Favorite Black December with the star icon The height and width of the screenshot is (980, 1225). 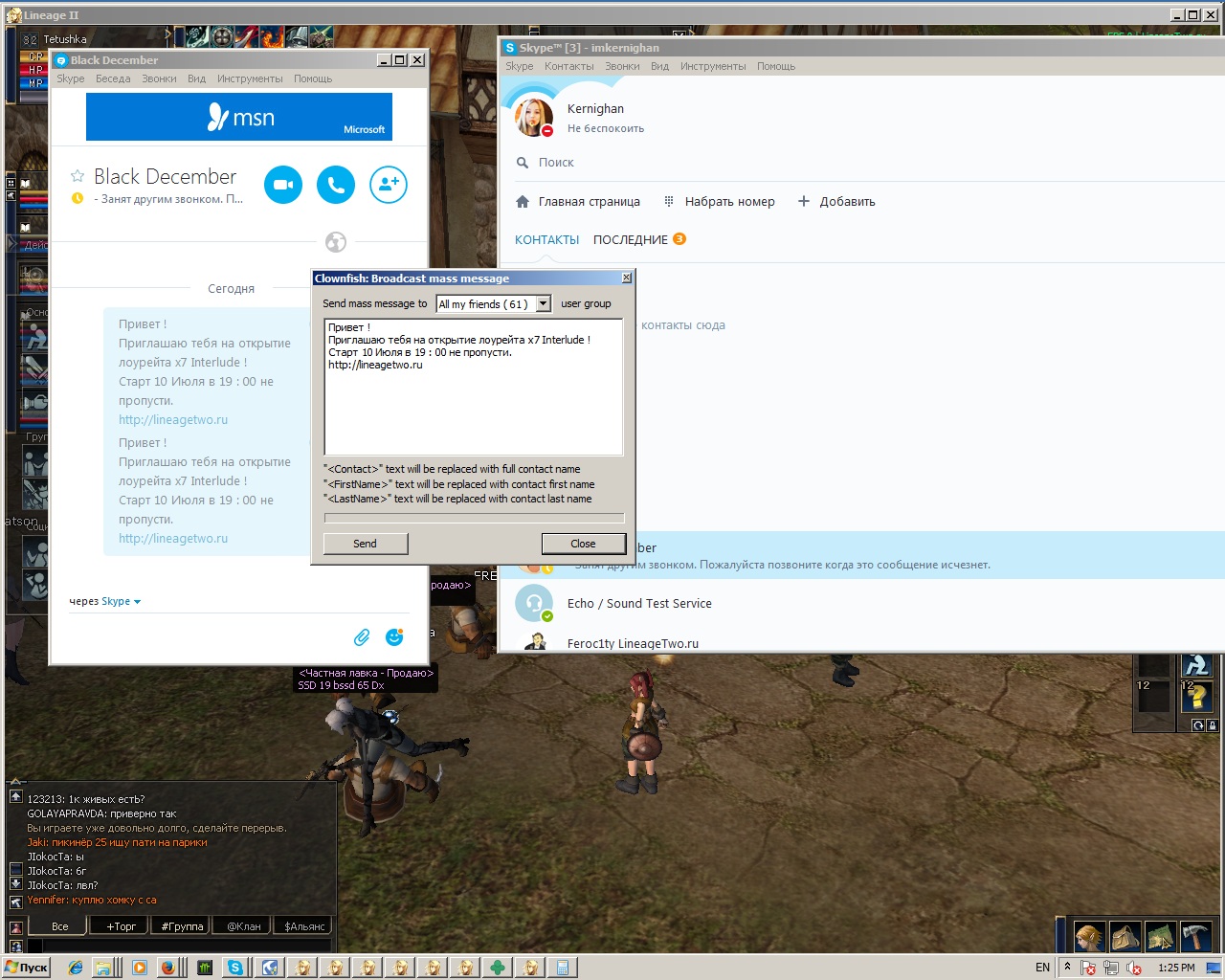point(78,176)
